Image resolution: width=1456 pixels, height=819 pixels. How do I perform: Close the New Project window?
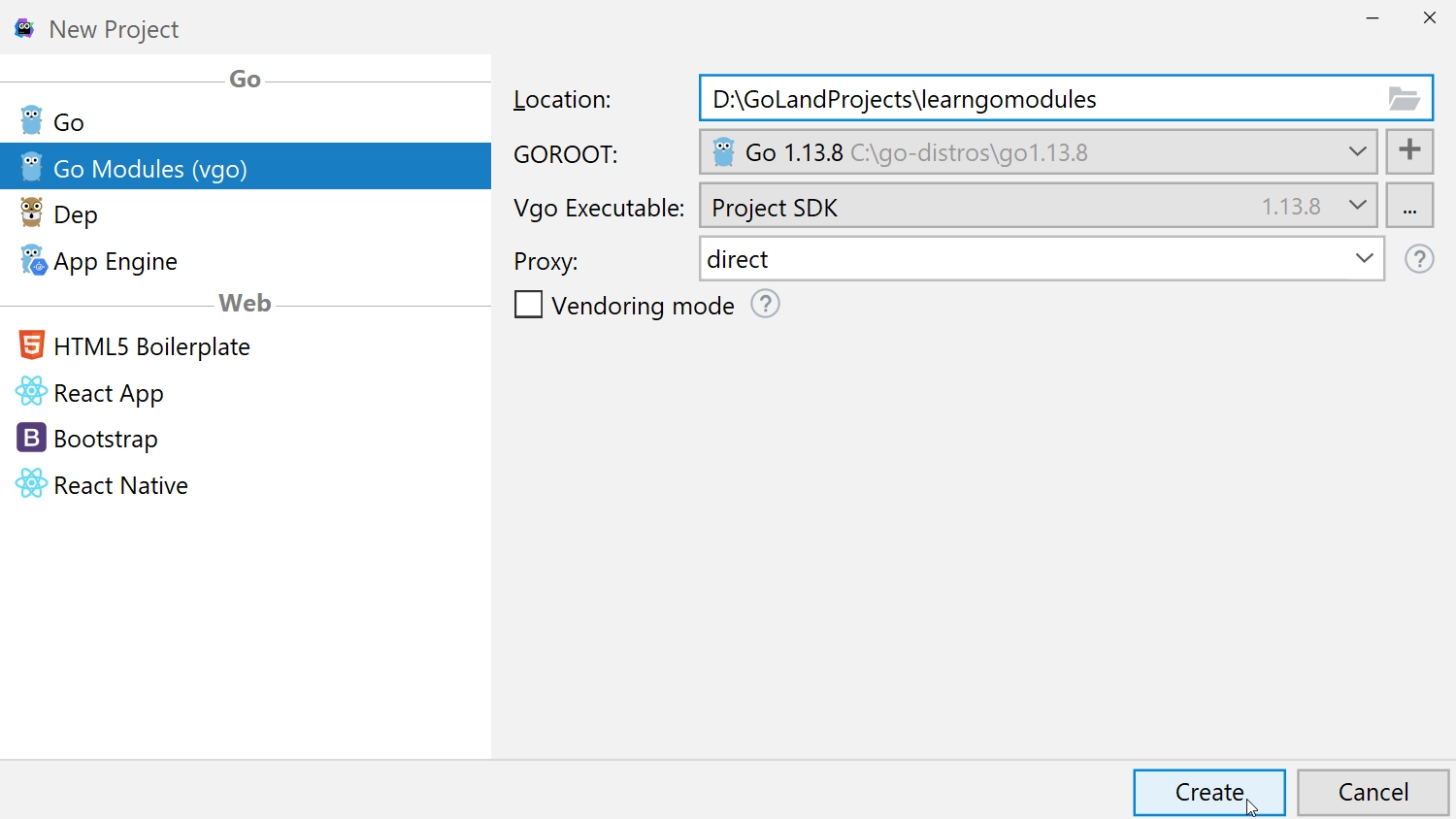[1430, 18]
